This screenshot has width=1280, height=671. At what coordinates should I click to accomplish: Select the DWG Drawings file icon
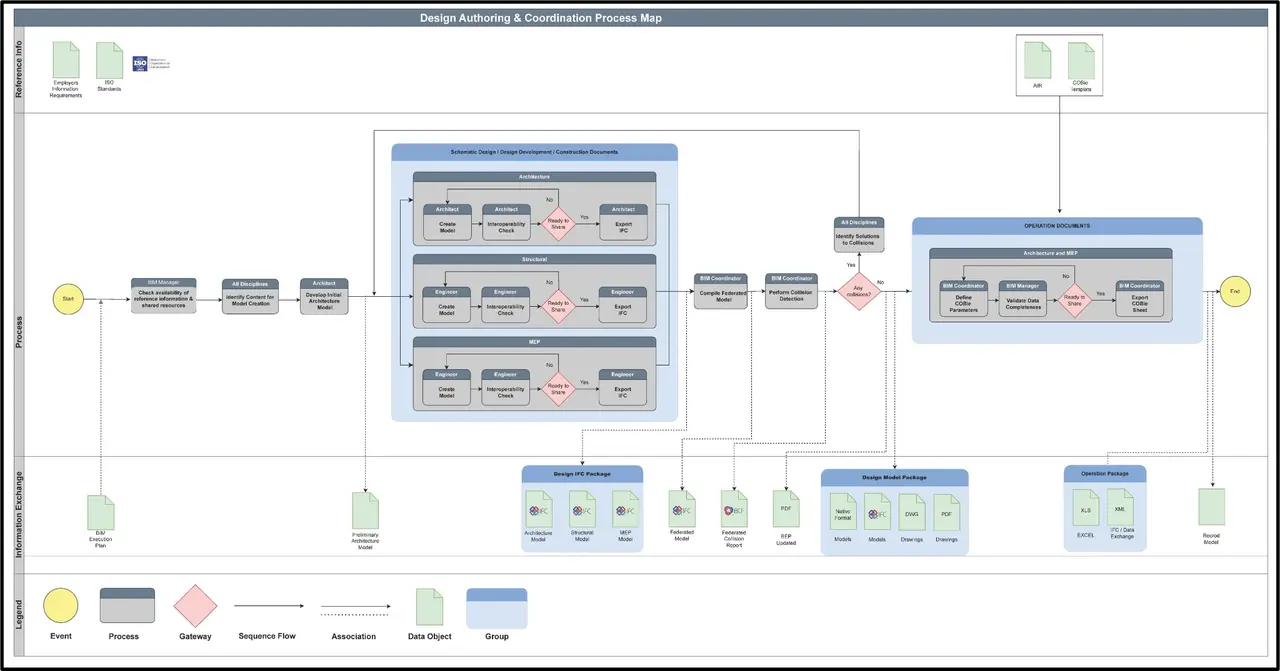(912, 512)
